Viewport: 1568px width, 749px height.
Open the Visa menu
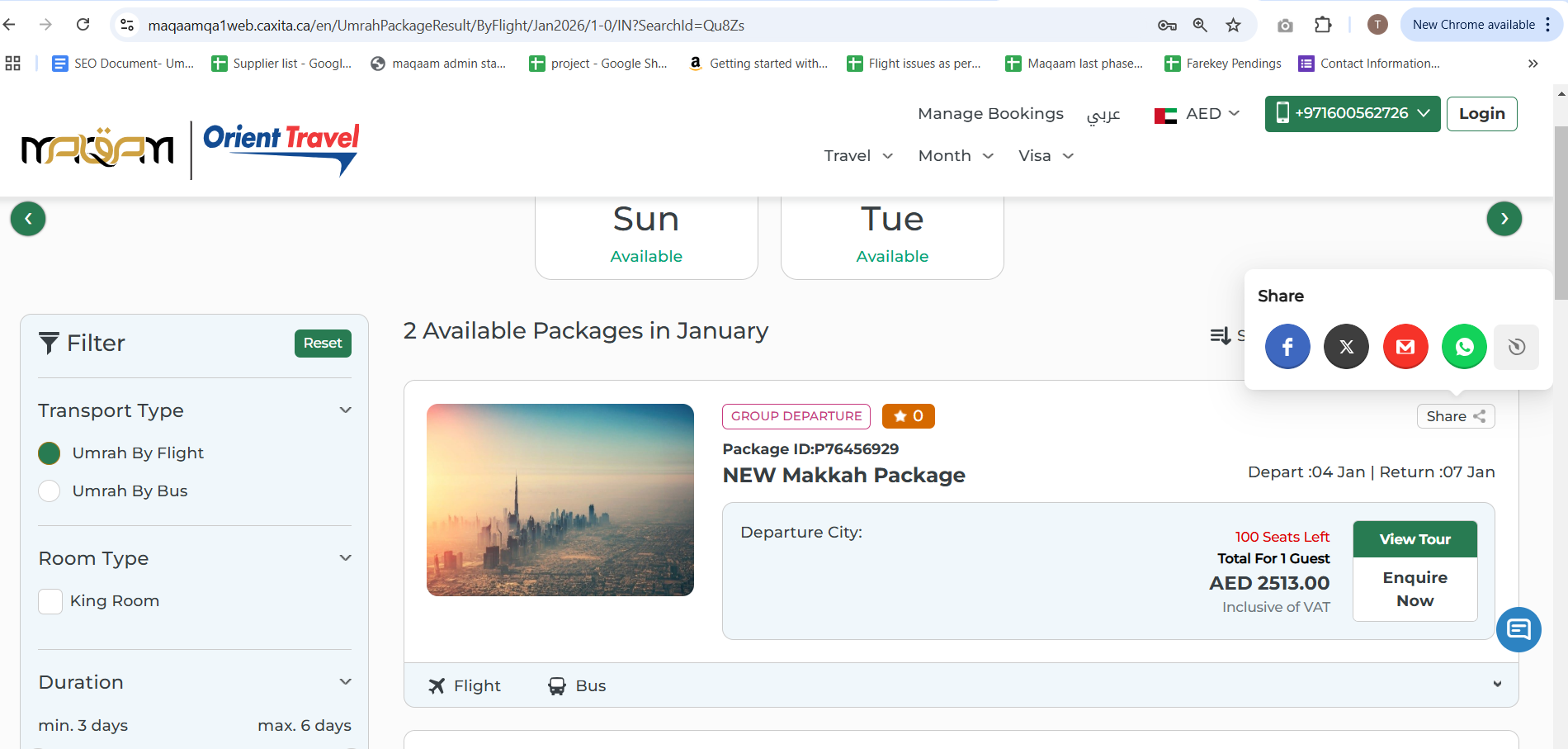pos(1045,156)
